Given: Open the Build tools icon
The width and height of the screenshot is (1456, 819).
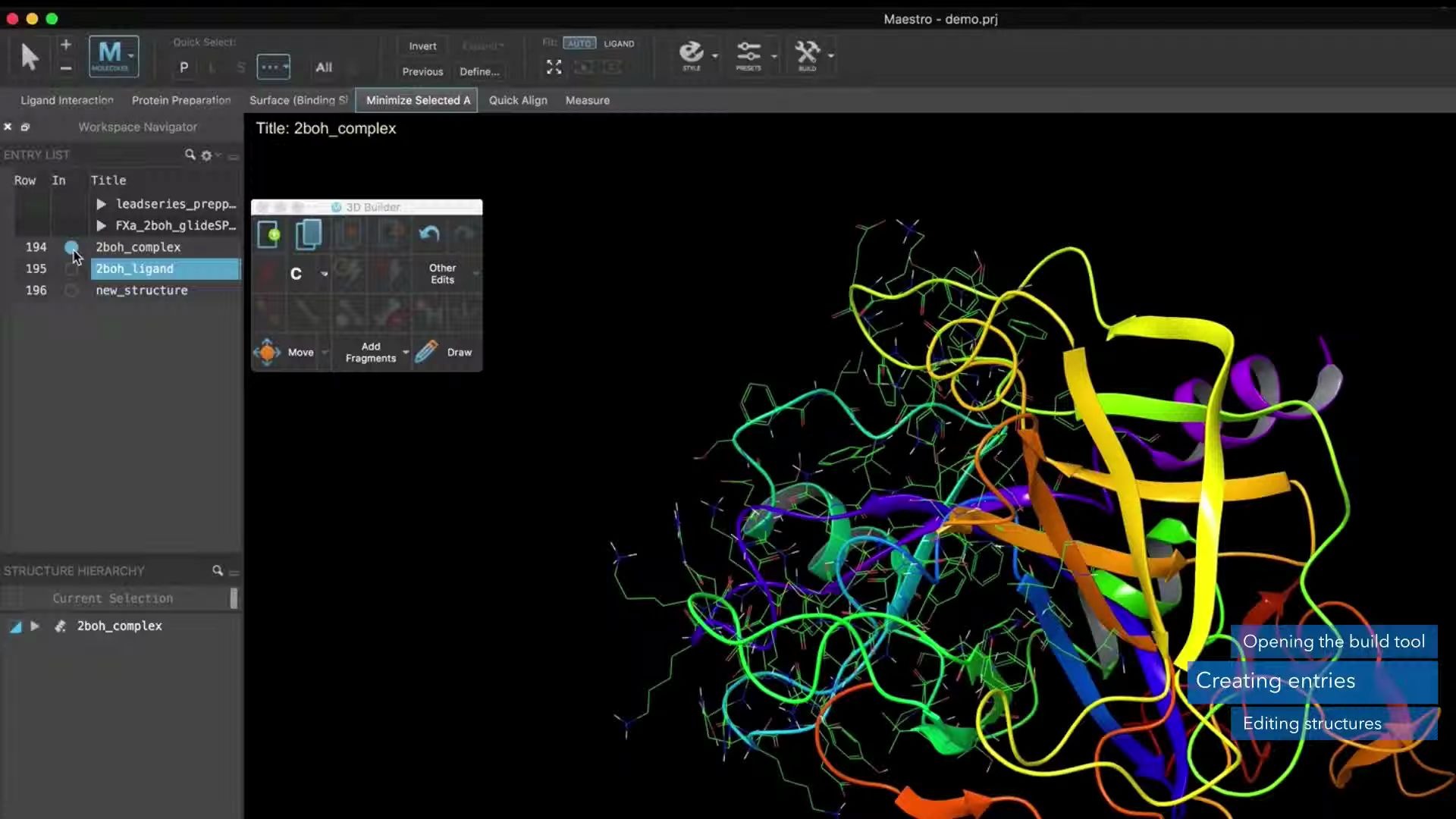Looking at the screenshot, I should [x=807, y=55].
